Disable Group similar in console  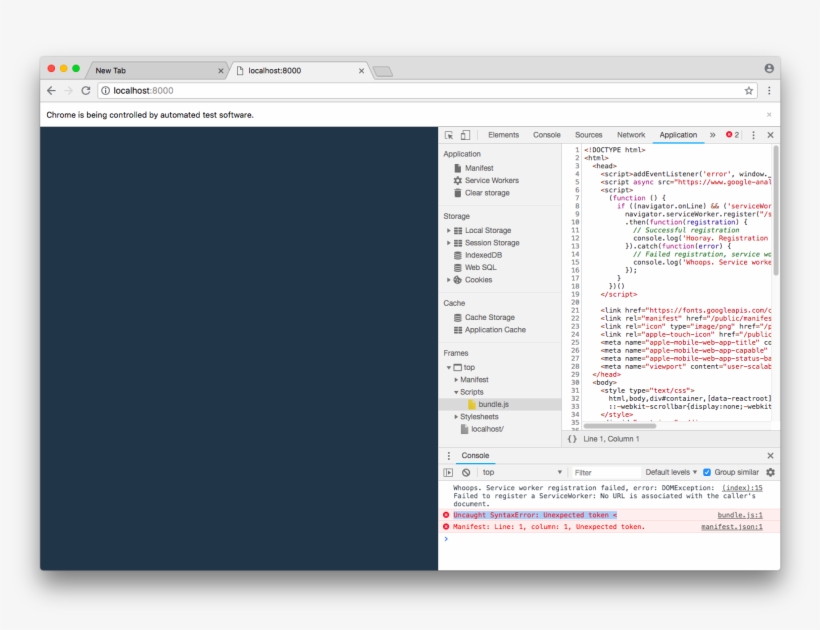[707, 472]
